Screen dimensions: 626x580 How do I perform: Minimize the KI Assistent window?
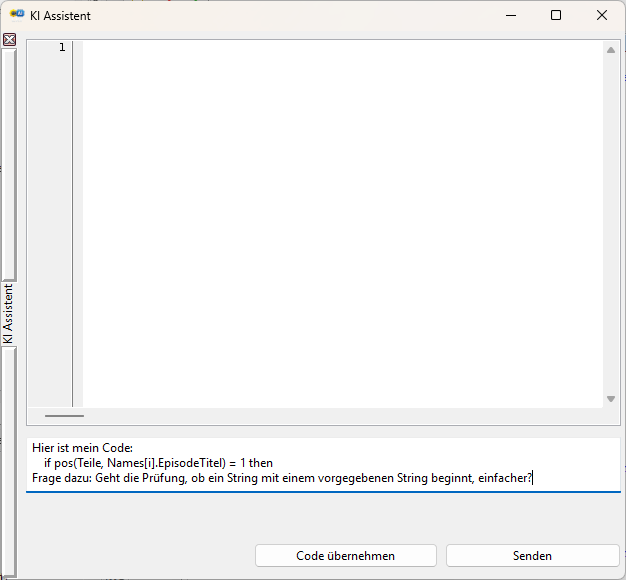coord(511,16)
